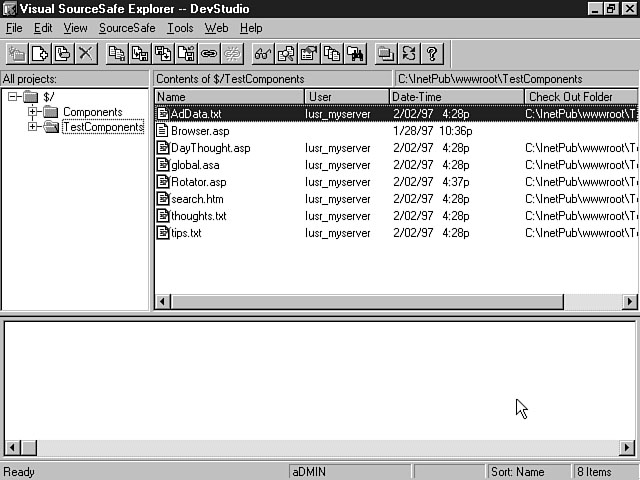The width and height of the screenshot is (640, 480).
Task: Collapse the $/ root project
Action: coord(14,97)
